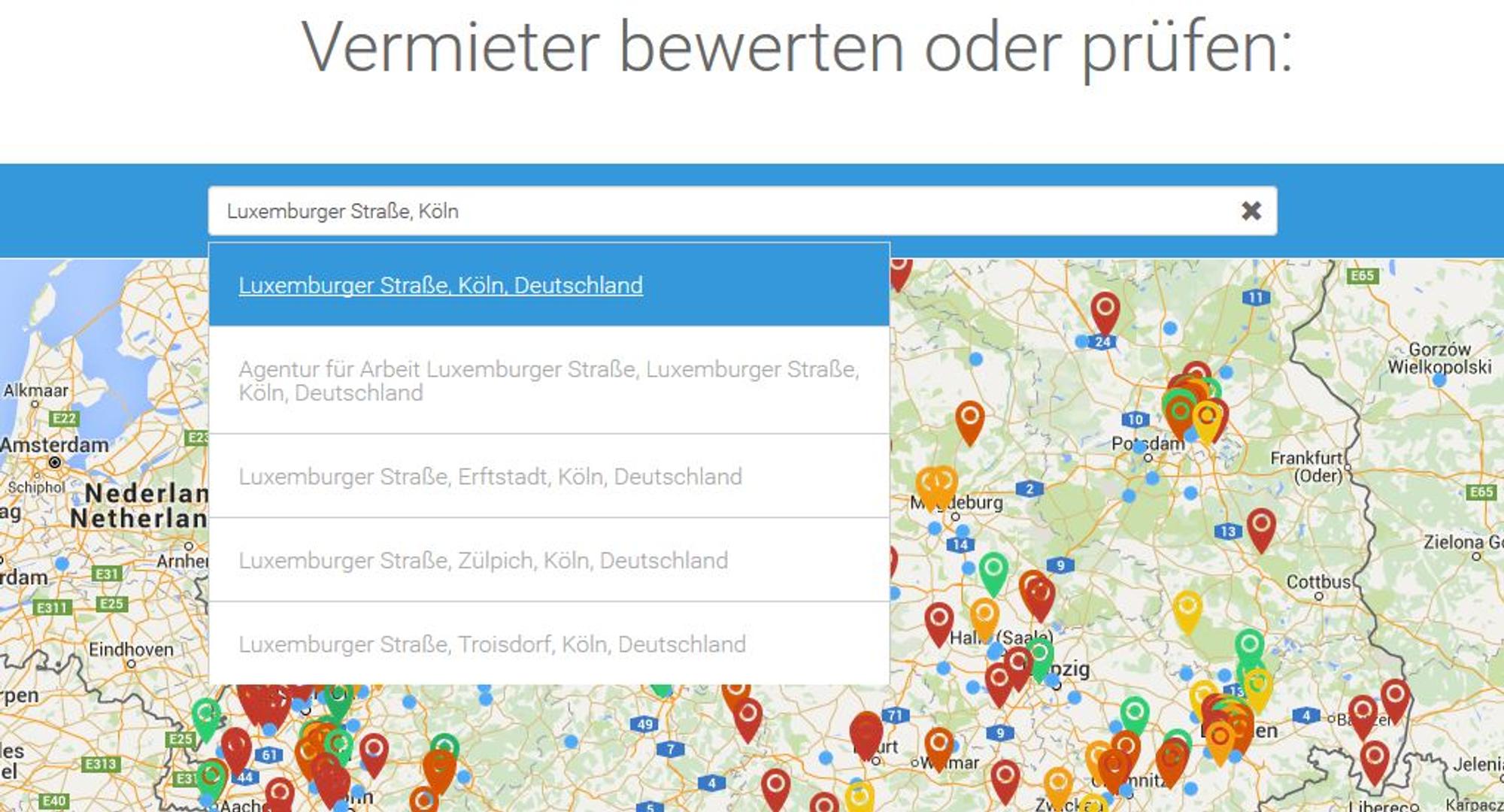Screen dimensions: 1504x812
Task: Select Luxemburger Straße, Erftstadt suggestion
Action: [549, 476]
